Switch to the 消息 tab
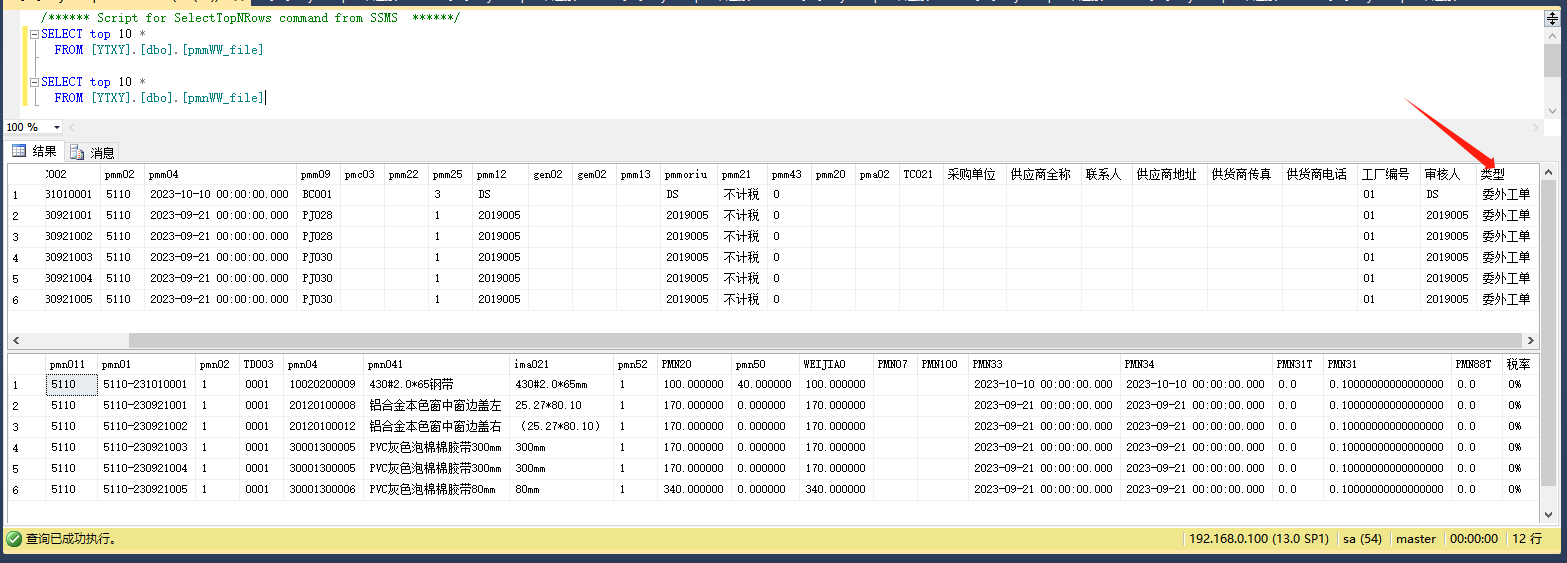The height and width of the screenshot is (563, 1567). (93, 152)
